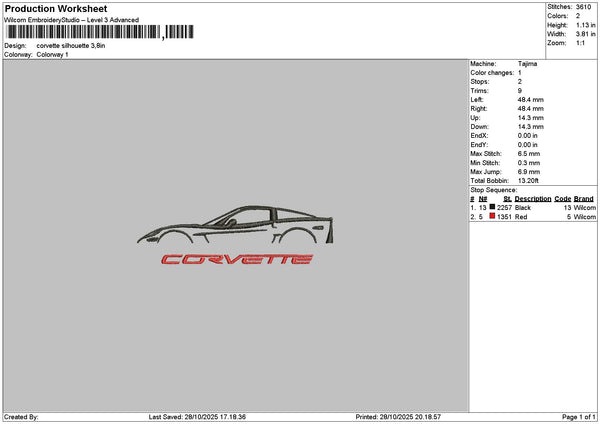
Task: Click the 'Last Saved: 28/10/2025 17.18.36' text
Action: 197,417
